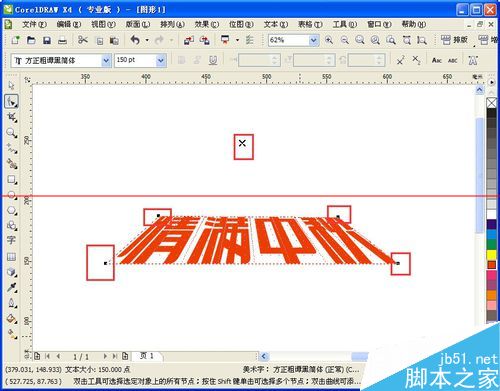Viewport: 500px width, 391px height.
Task: Click the Zoom out magnifier icon
Action: (344, 40)
